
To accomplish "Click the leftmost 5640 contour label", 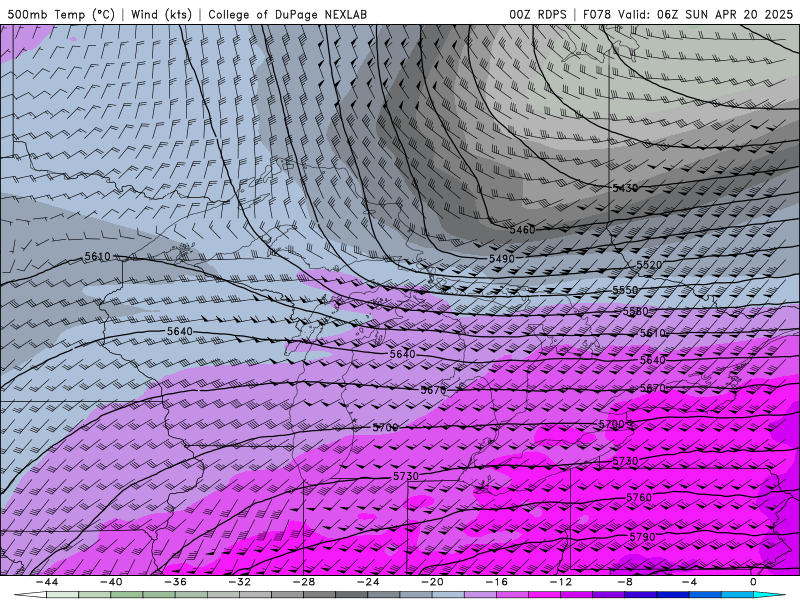I will (180, 332).
